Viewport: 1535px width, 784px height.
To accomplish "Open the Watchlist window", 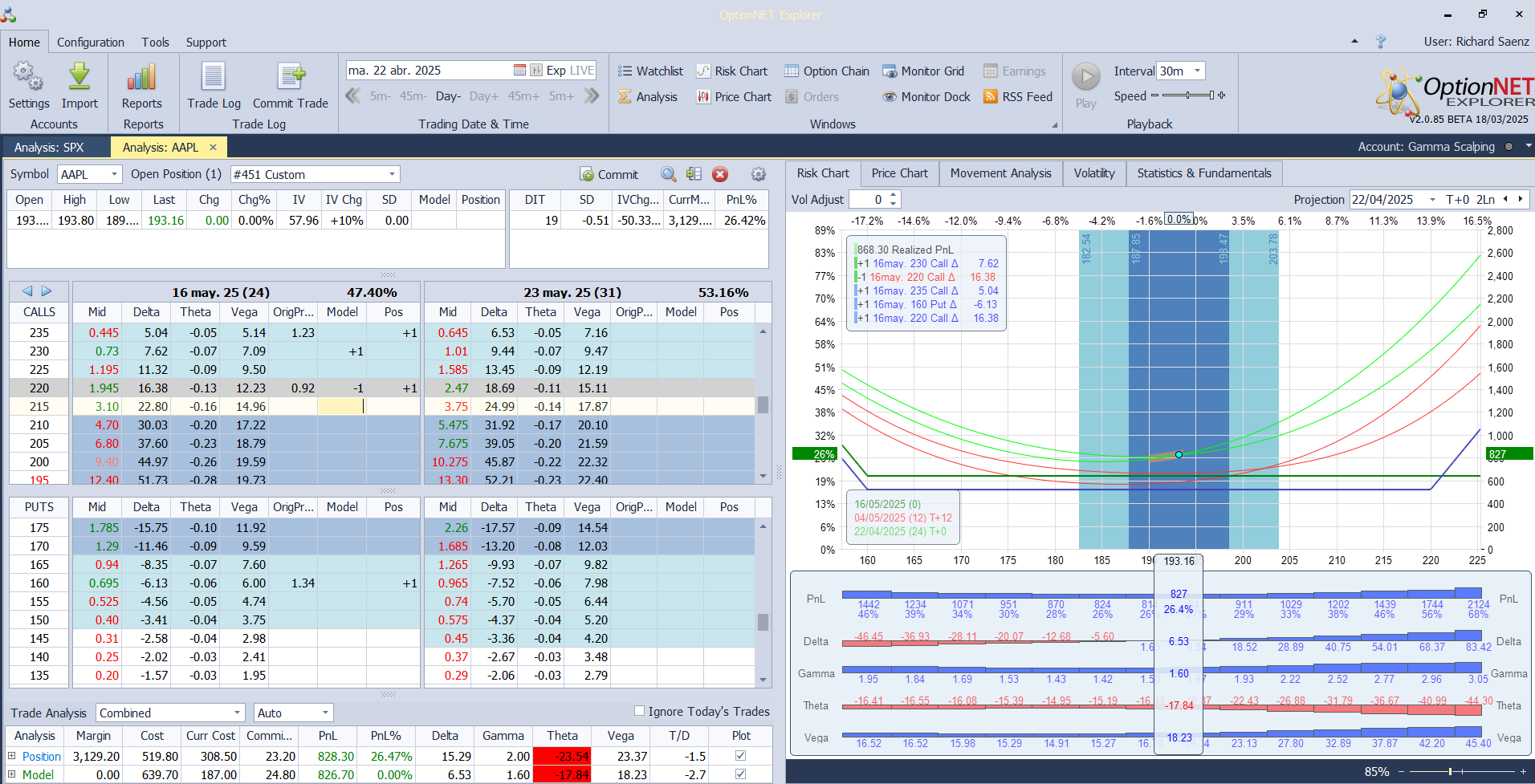I will point(650,71).
